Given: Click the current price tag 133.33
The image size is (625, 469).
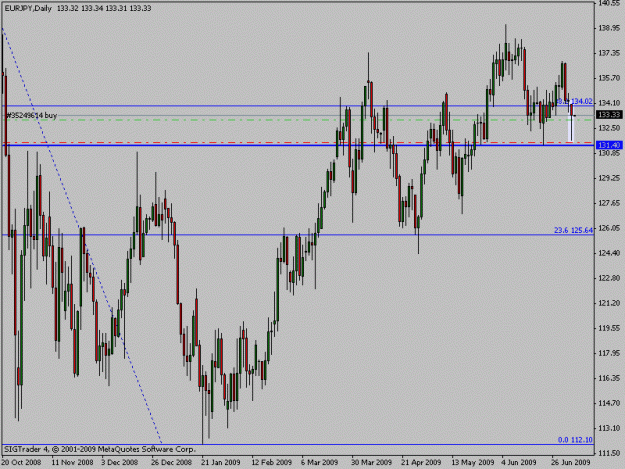Looking at the screenshot, I should (609, 115).
